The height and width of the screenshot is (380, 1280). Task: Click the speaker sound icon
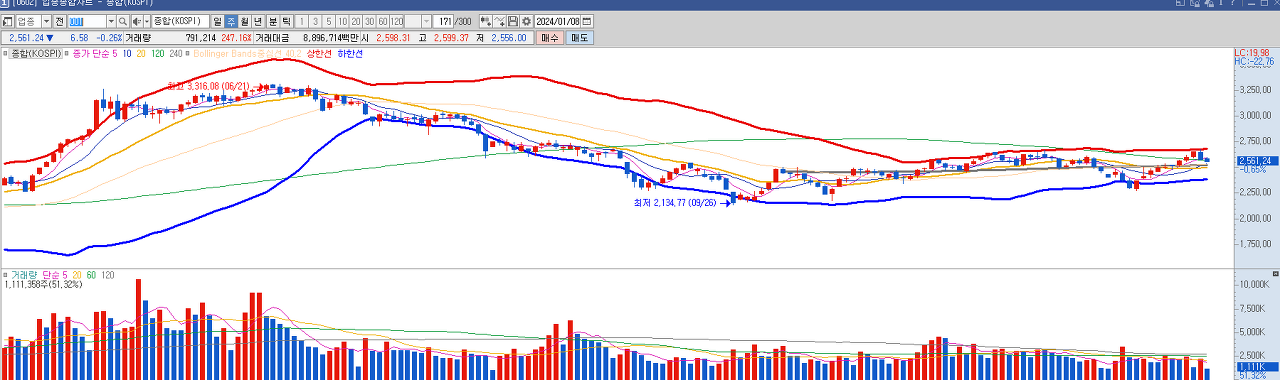coord(137,21)
